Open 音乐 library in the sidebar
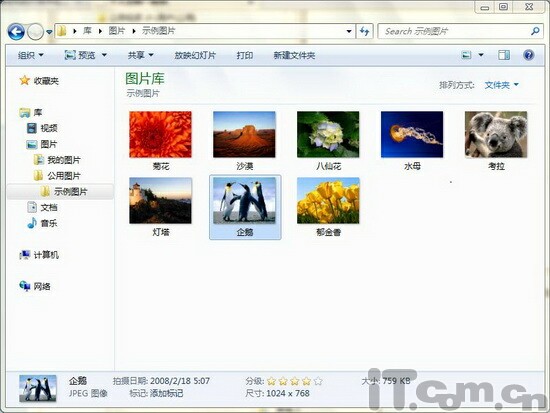 click(42, 223)
